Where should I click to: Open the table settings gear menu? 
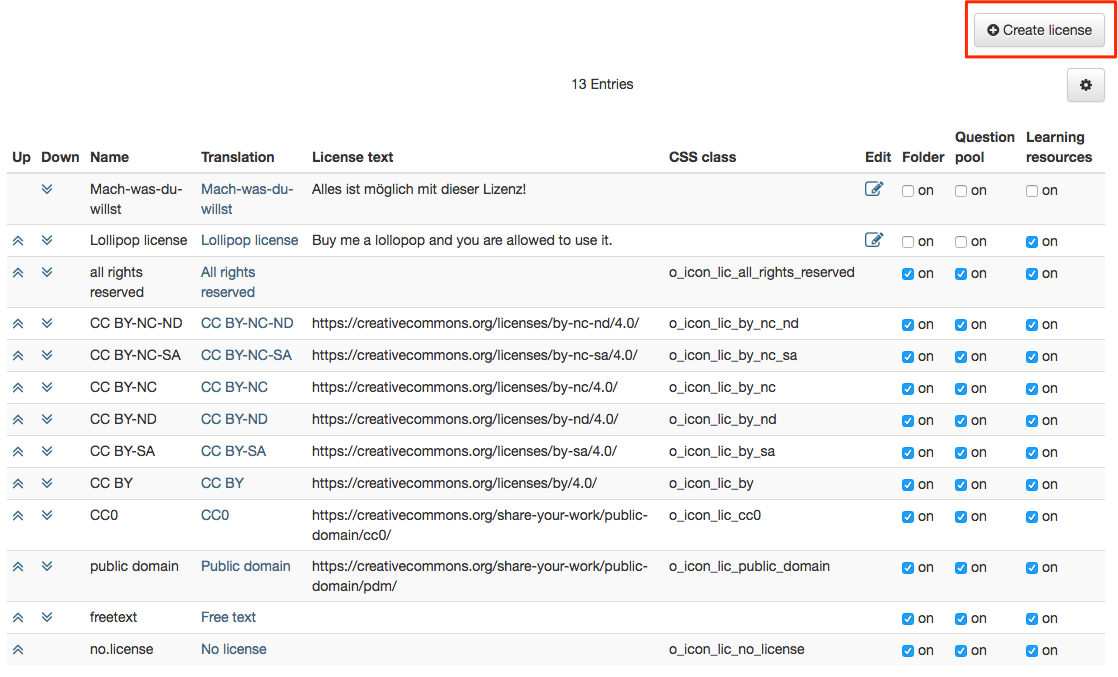[x=1085, y=86]
